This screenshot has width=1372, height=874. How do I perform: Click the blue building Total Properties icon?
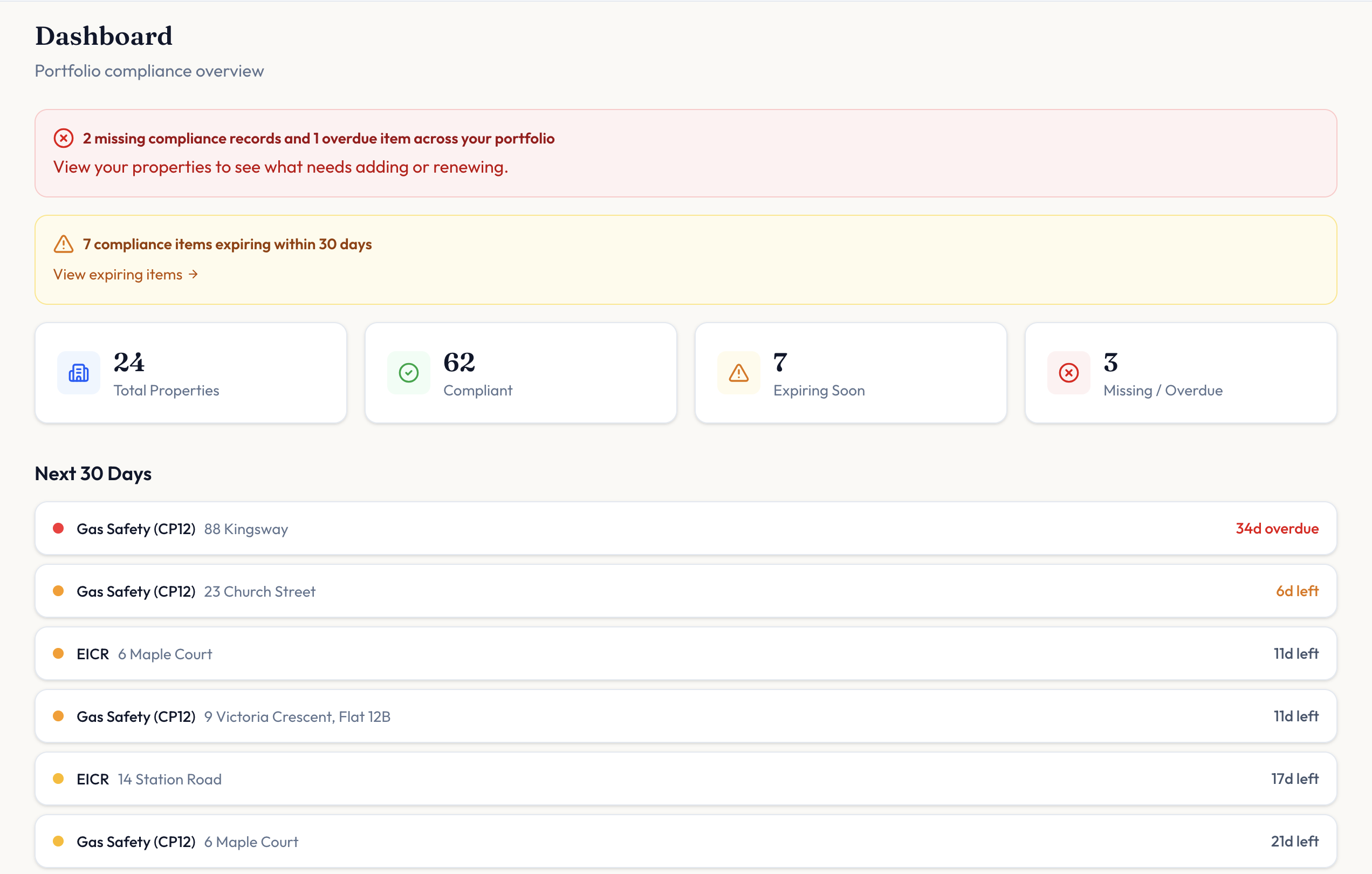click(x=79, y=373)
